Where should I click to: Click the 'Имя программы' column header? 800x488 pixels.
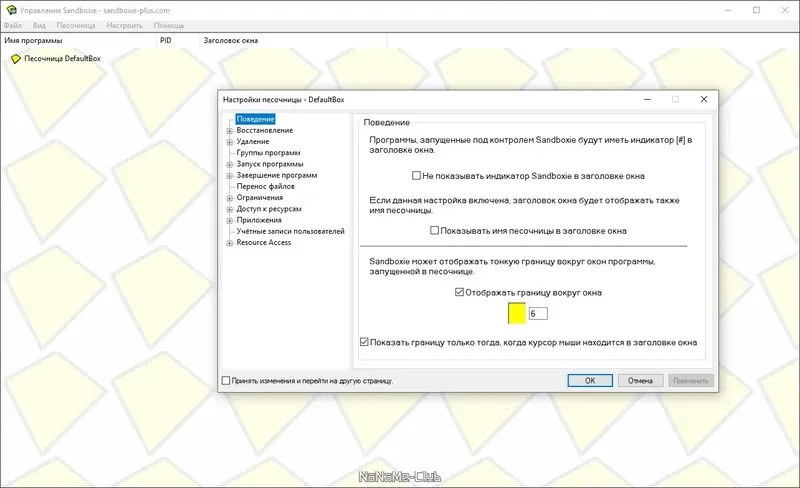coord(78,40)
